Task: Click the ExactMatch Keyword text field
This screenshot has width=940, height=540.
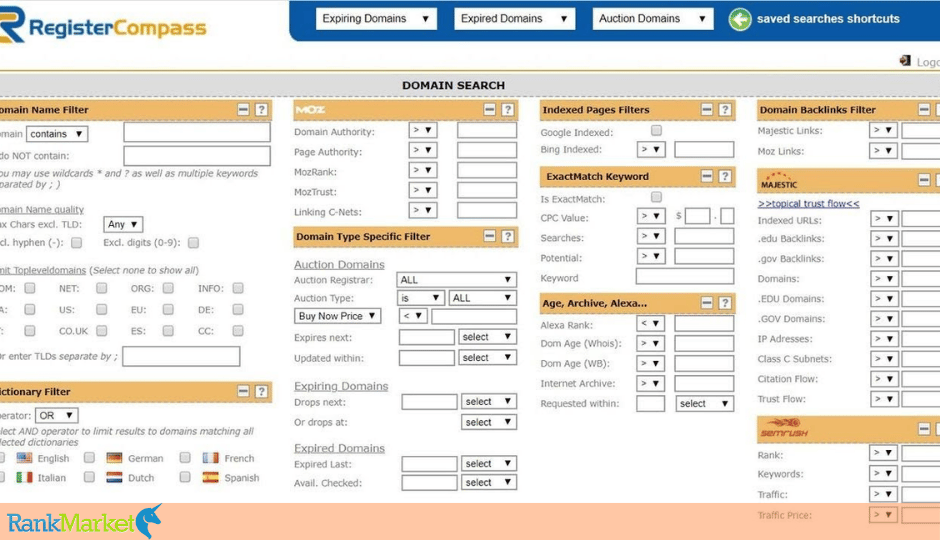Action: [685, 276]
